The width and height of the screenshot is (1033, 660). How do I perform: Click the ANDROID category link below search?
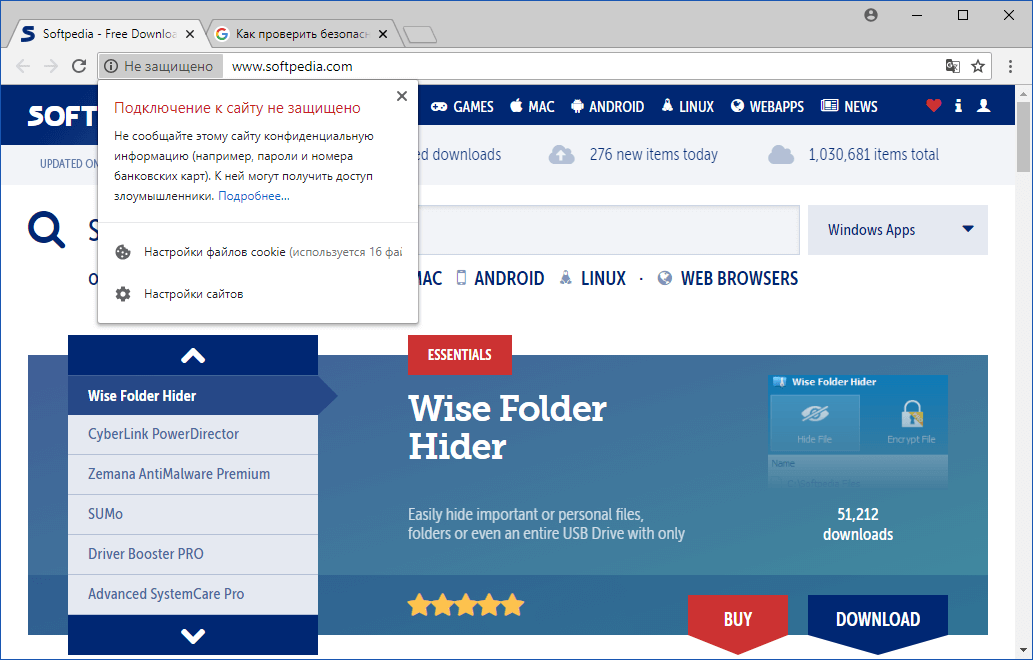tap(500, 278)
